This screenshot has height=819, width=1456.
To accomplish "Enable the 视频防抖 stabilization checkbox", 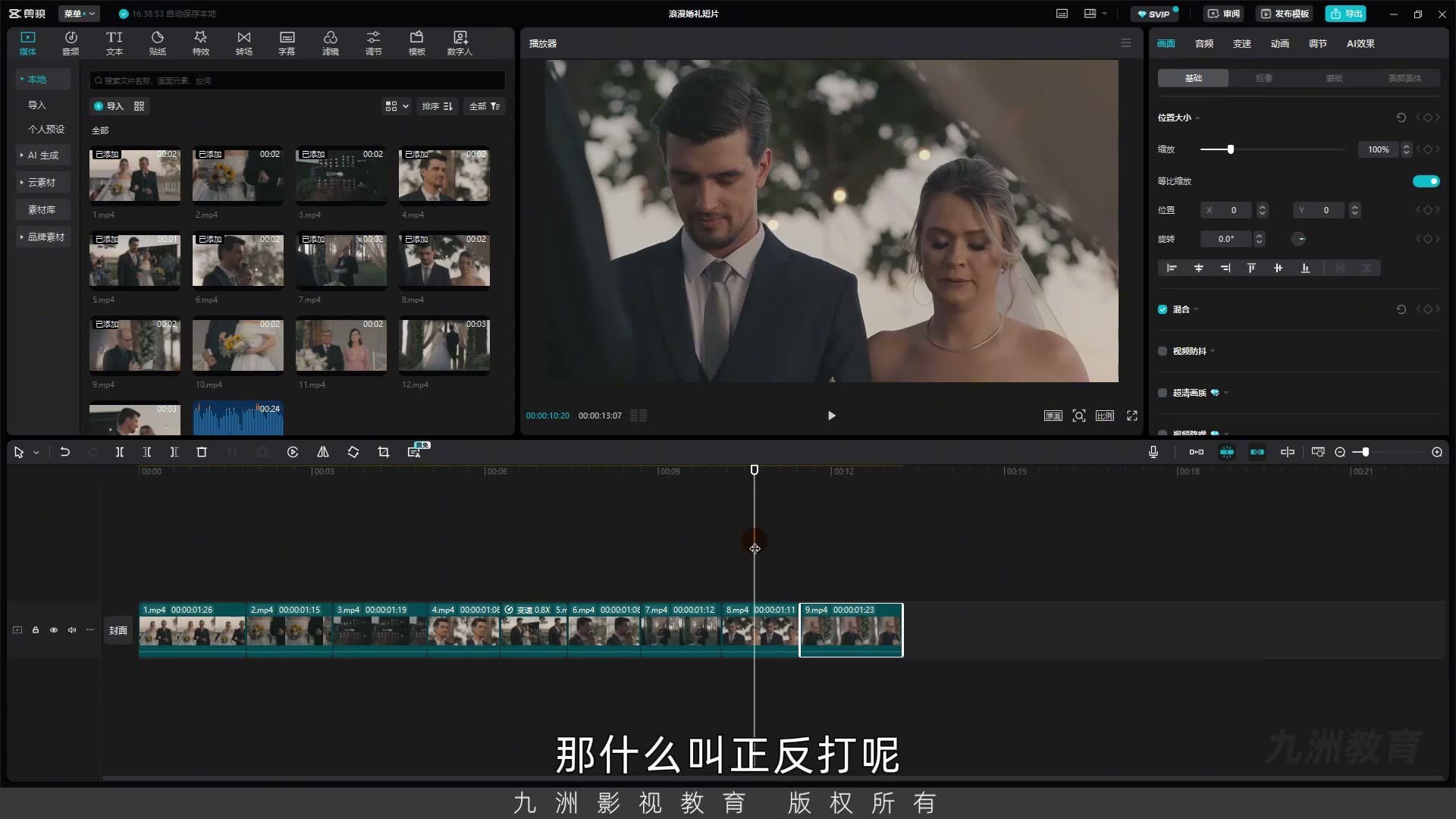I will pyautogui.click(x=1163, y=351).
